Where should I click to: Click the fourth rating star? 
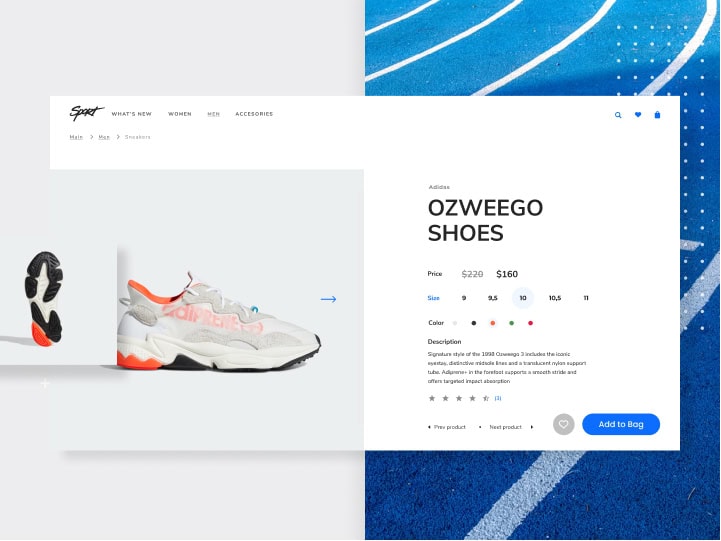[x=472, y=398]
